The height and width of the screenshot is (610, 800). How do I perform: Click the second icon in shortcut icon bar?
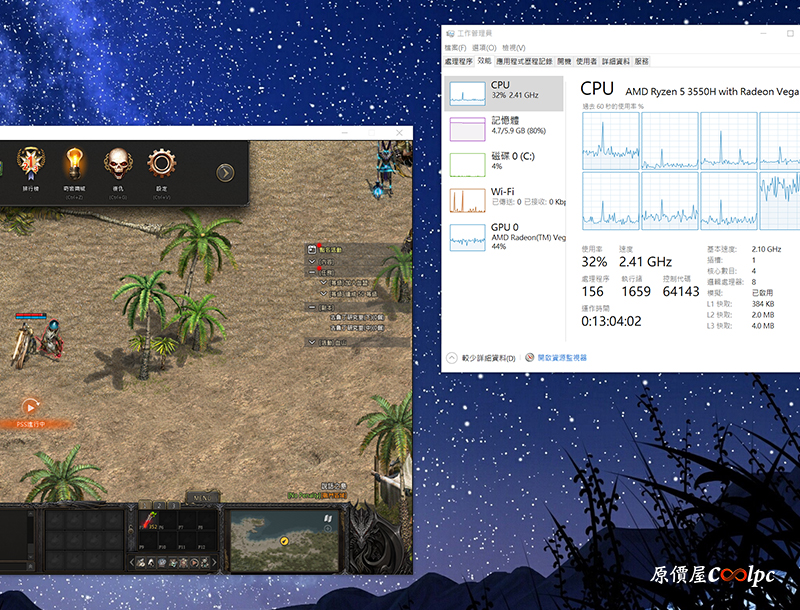(x=151, y=563)
